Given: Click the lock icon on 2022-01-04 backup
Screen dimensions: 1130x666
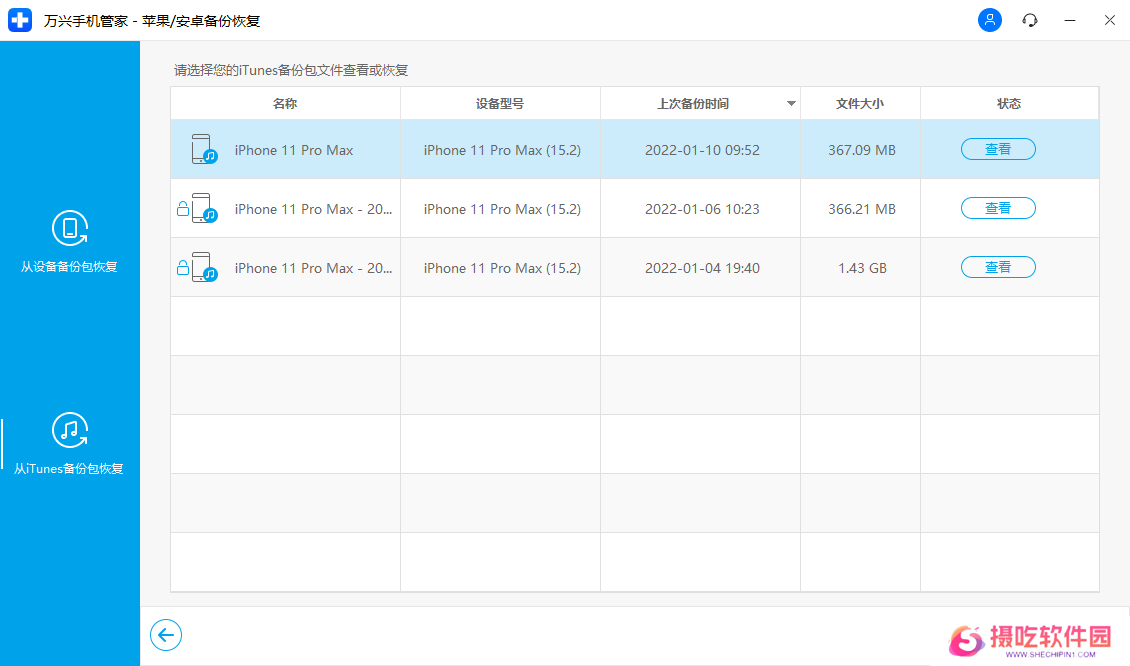Looking at the screenshot, I should [183, 268].
